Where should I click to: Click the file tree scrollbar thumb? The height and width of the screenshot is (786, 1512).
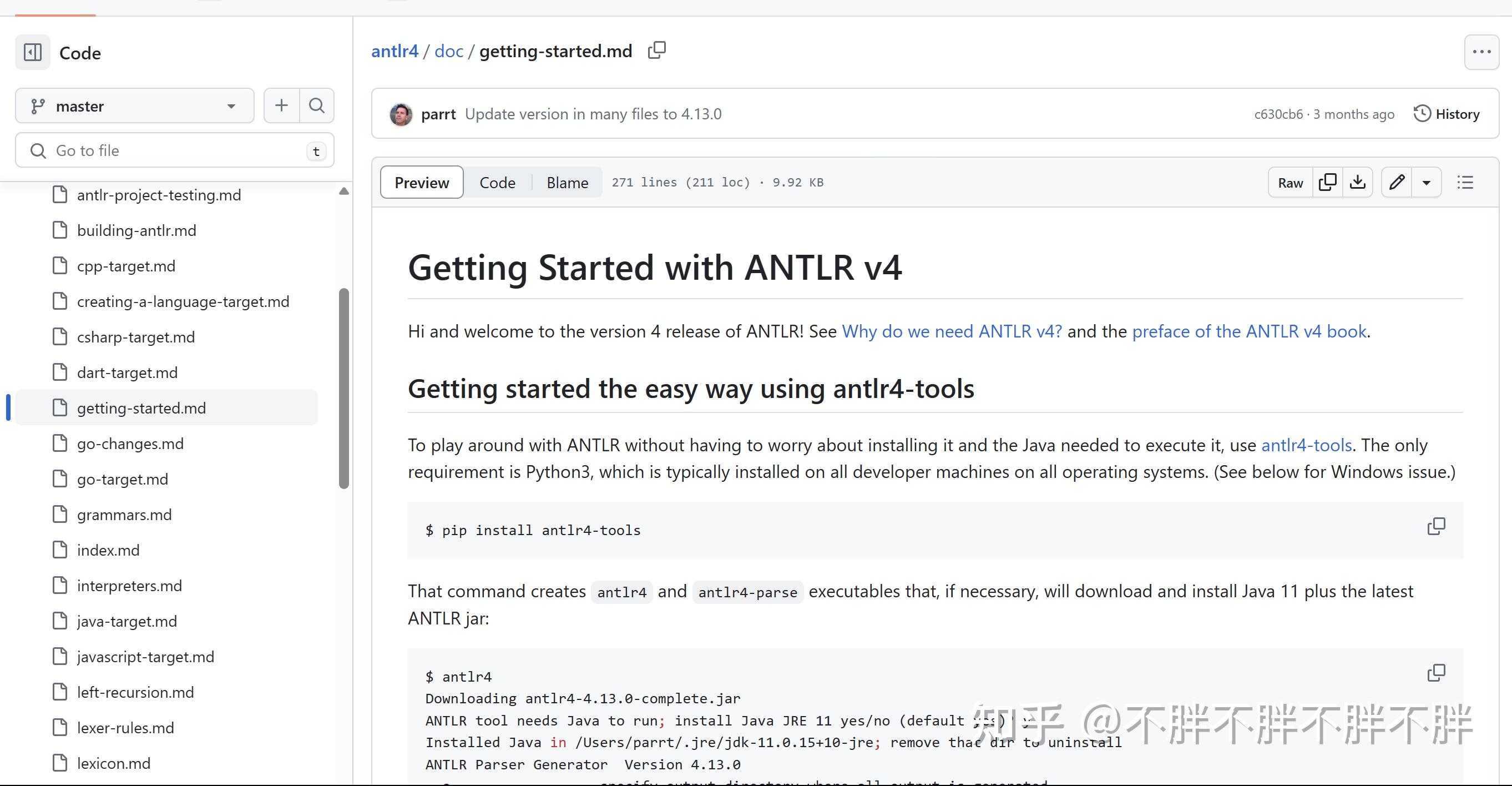pyautogui.click(x=344, y=387)
